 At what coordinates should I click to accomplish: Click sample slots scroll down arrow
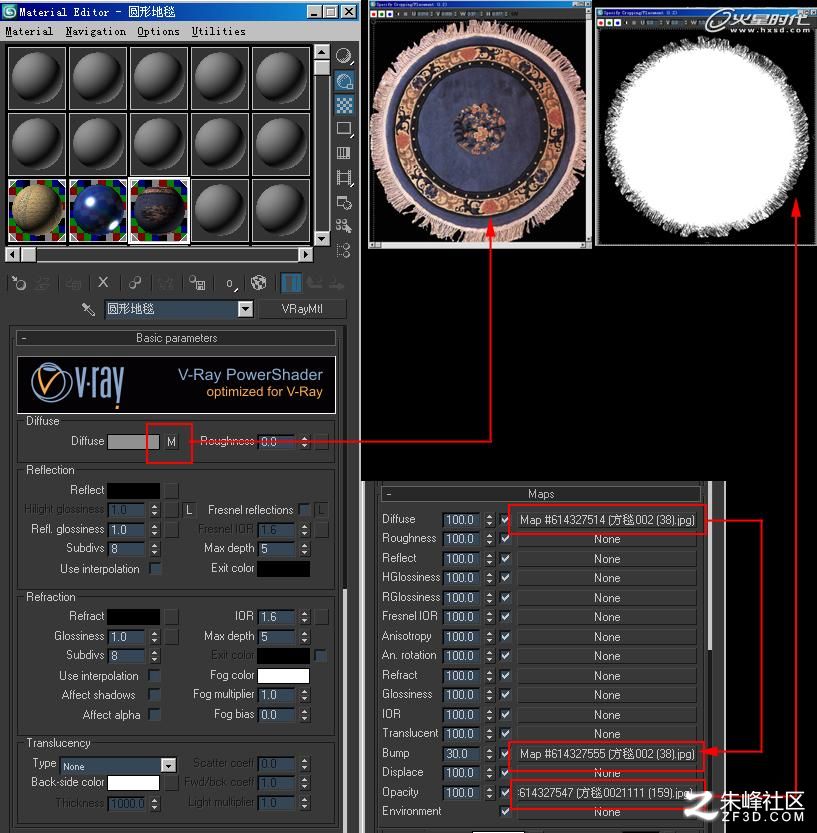(x=321, y=239)
